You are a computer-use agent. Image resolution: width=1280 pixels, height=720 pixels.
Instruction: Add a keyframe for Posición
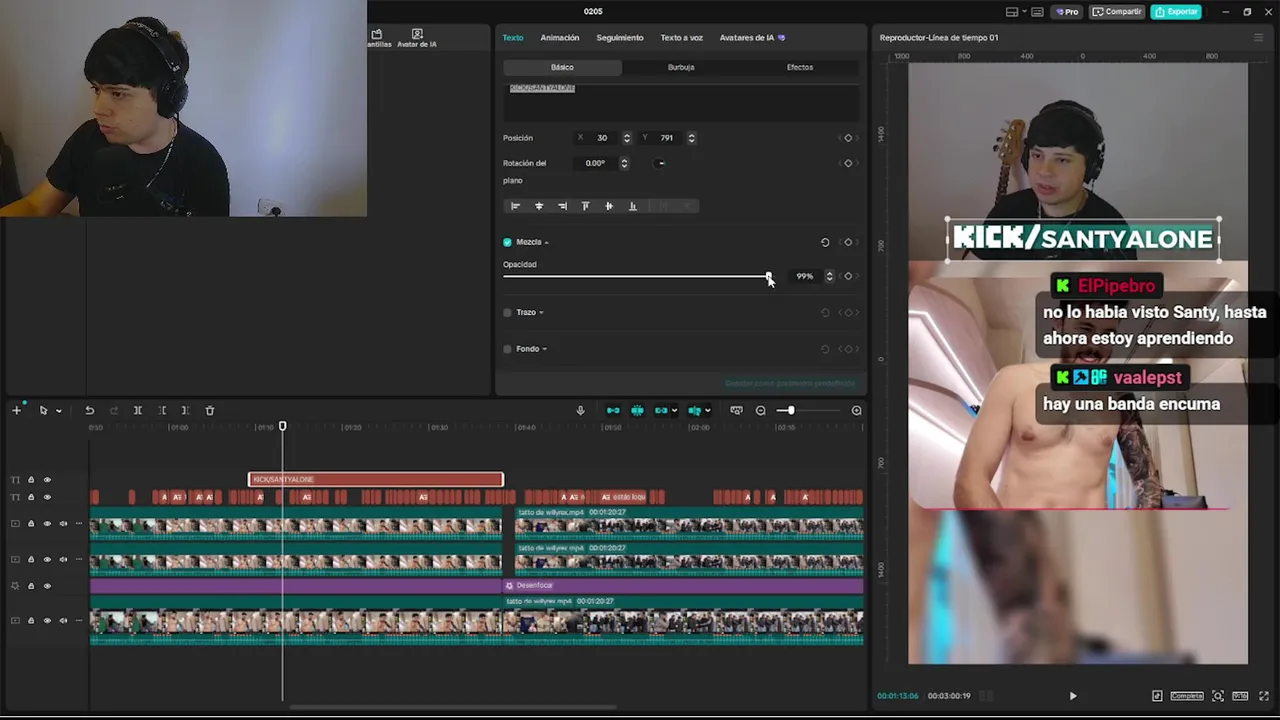848,138
